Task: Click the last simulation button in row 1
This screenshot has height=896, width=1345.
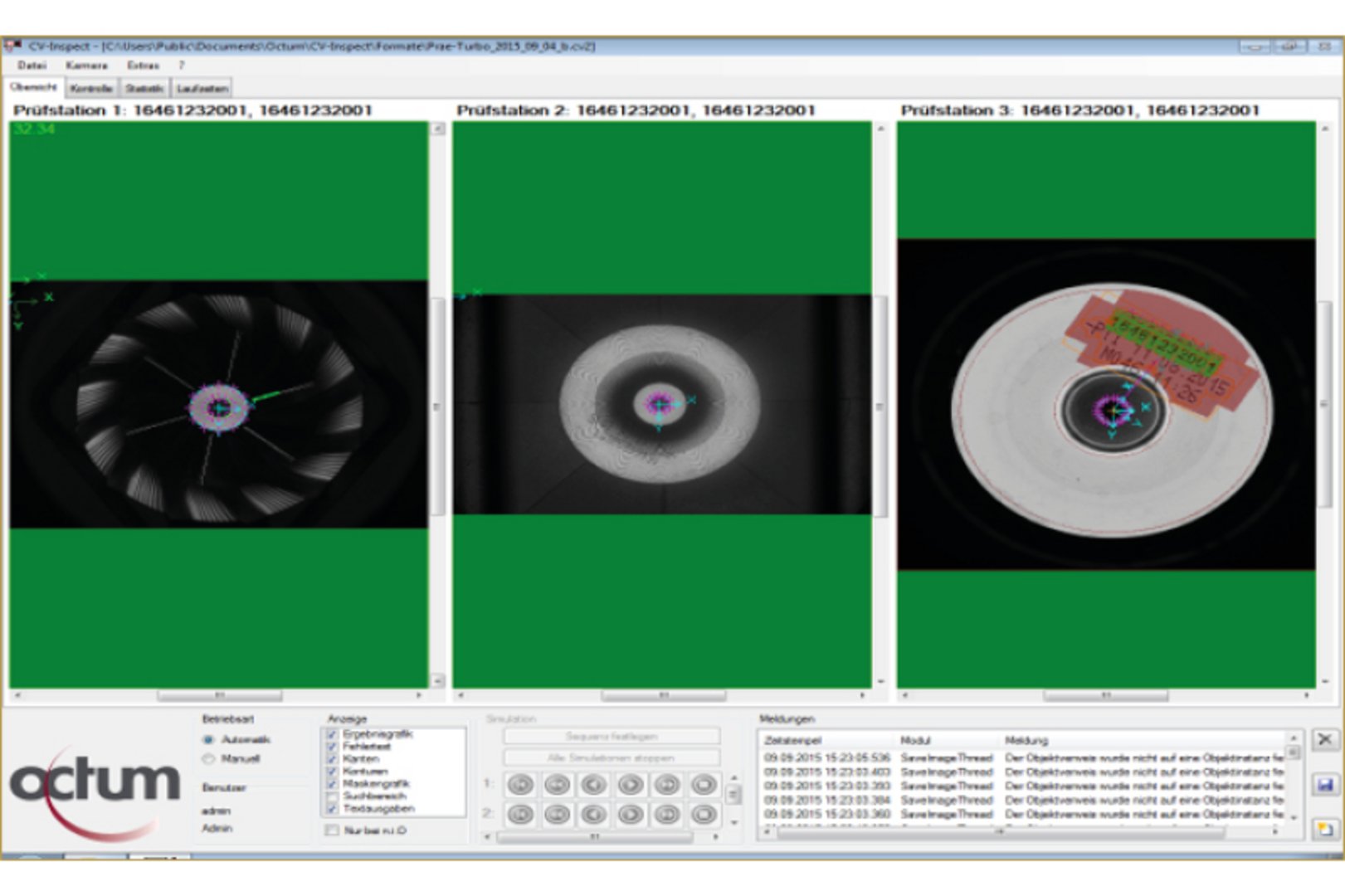Action: click(x=704, y=784)
